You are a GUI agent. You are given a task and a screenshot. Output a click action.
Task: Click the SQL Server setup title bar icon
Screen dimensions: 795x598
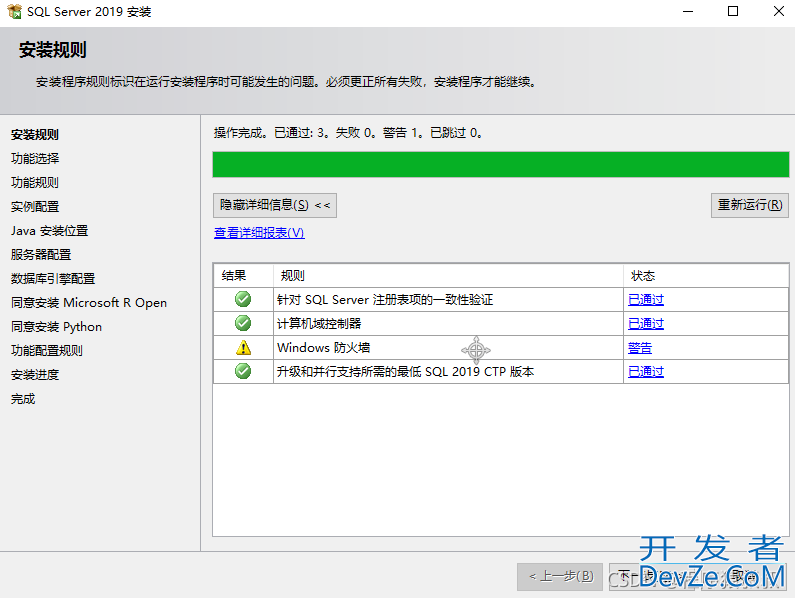point(14,11)
